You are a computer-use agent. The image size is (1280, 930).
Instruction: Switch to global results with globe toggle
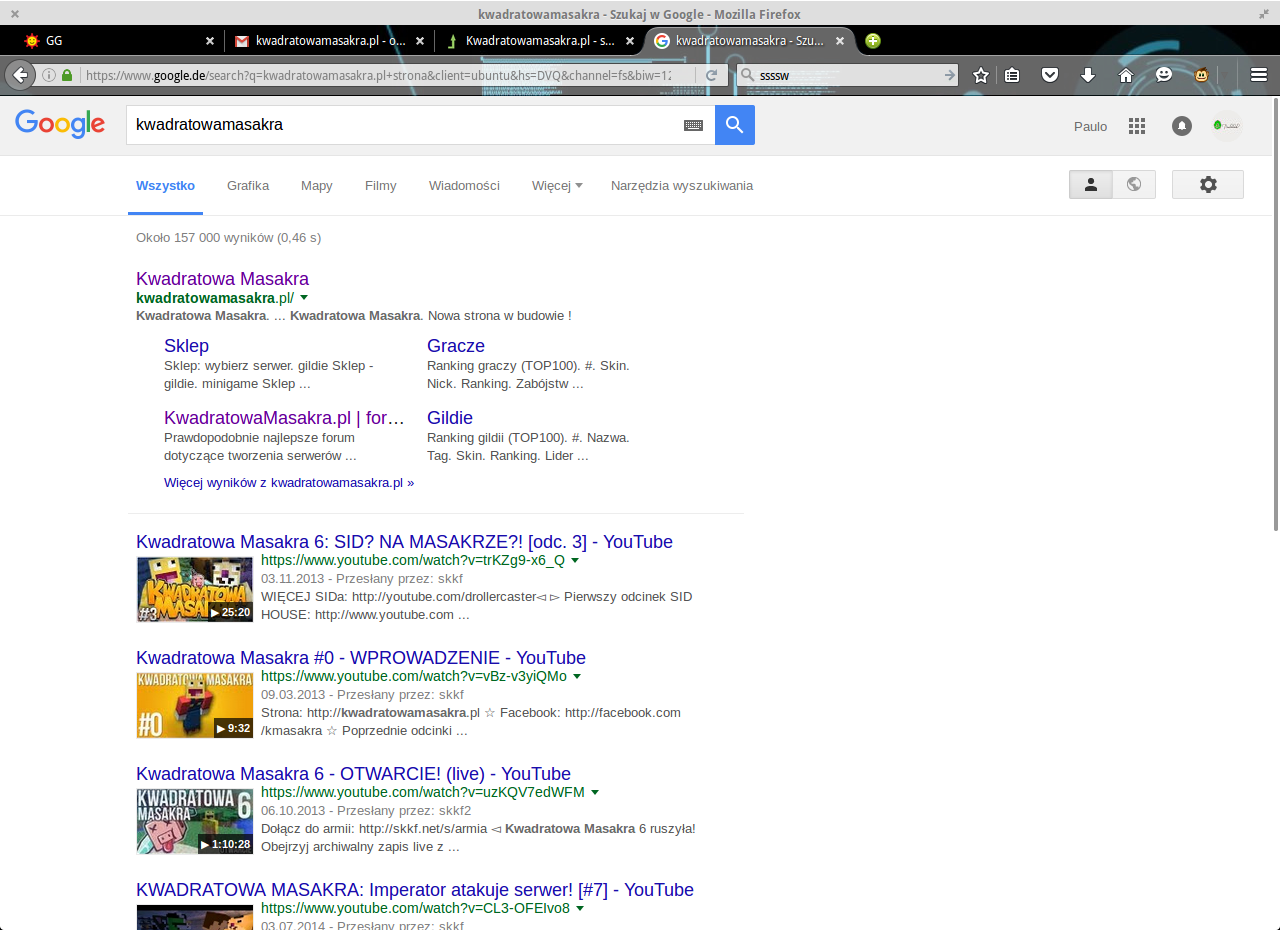(1134, 184)
